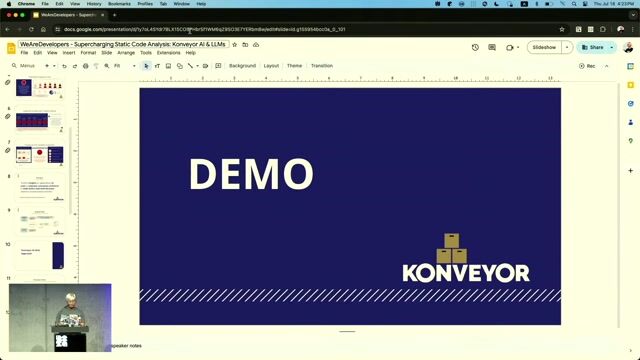Expand the meeting camera dropdown arrow
Viewport: 640px width, 360px height.
tap(518, 47)
